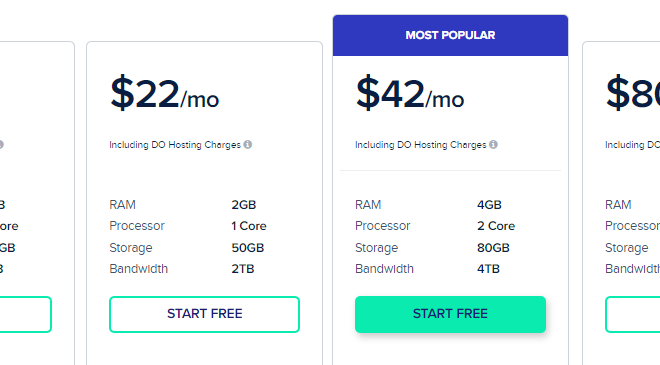
Task: Click the 4TB bandwidth value
Action: pos(488,269)
